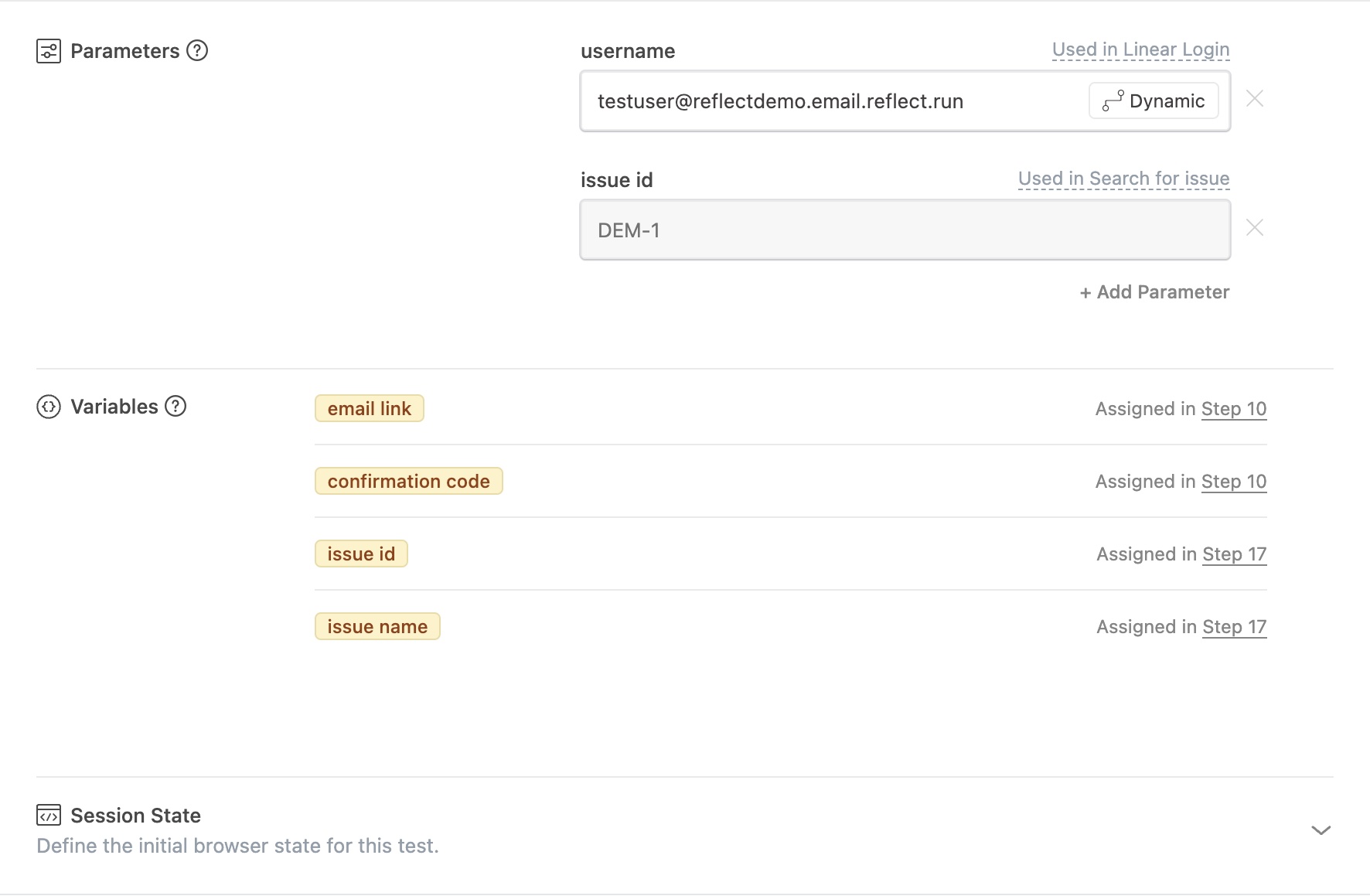Click the issue id DEM-1 input field
Viewport: 1370px width, 896px height.
coord(905,230)
